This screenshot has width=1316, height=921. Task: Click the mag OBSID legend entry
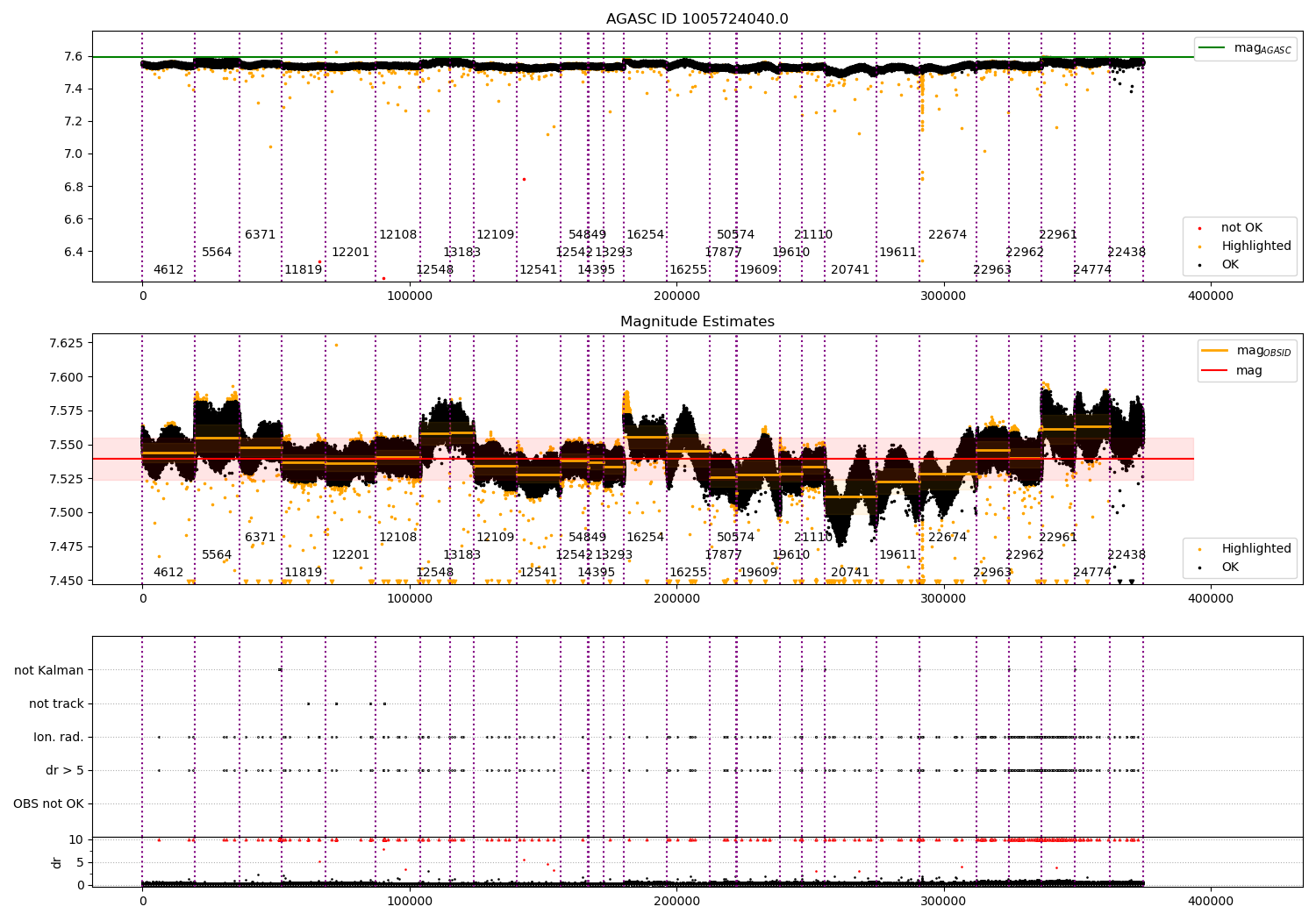coord(1246,351)
